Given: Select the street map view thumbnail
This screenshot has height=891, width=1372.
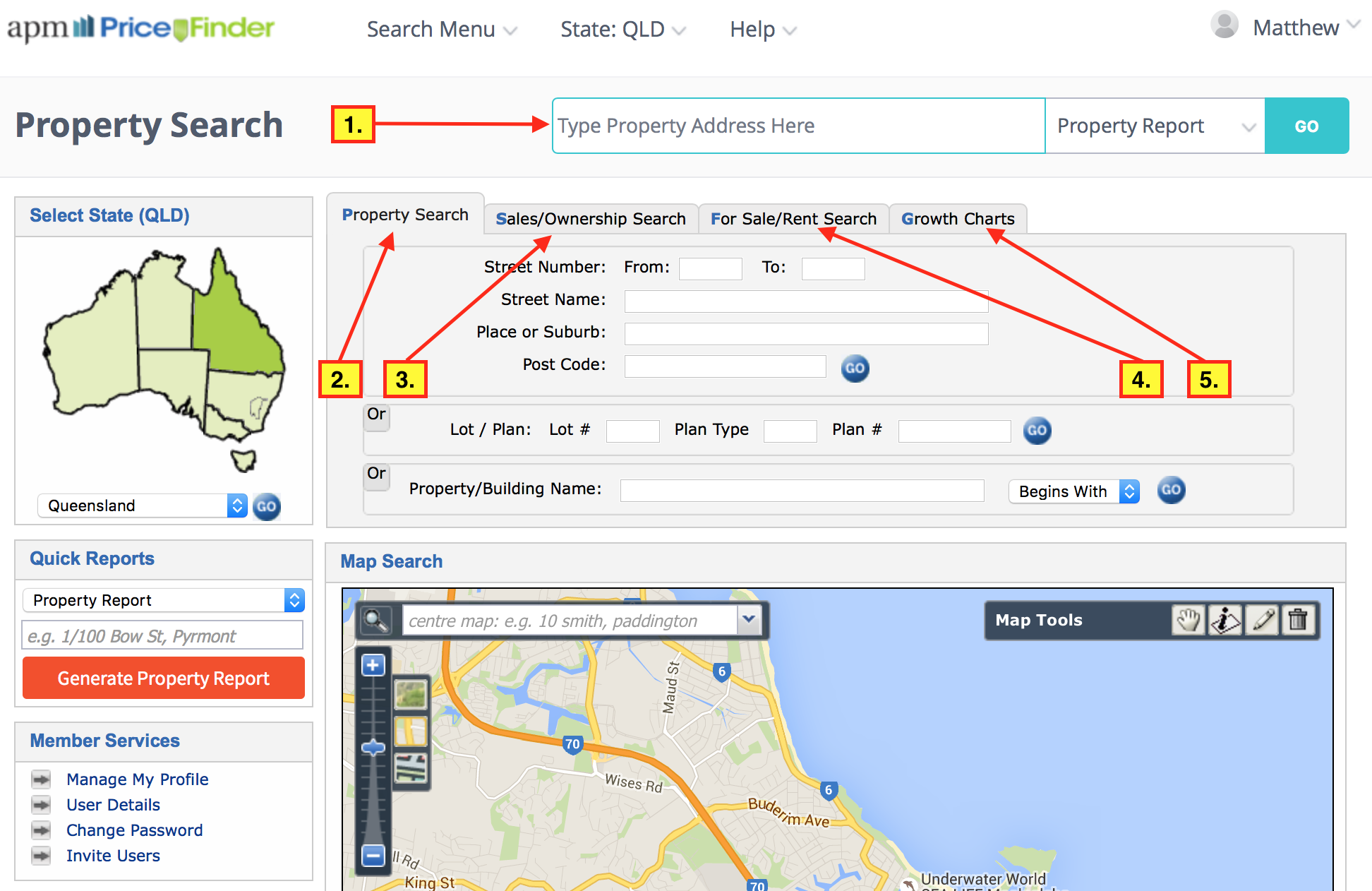Looking at the screenshot, I should click(411, 732).
